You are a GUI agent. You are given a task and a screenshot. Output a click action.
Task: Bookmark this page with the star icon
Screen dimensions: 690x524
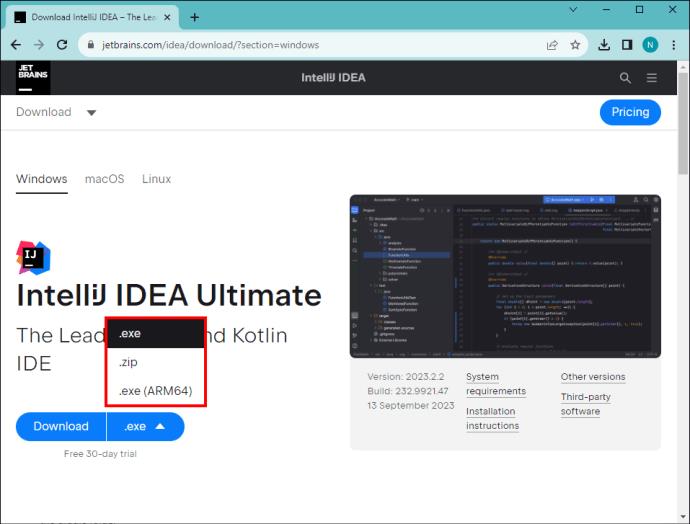(x=575, y=45)
